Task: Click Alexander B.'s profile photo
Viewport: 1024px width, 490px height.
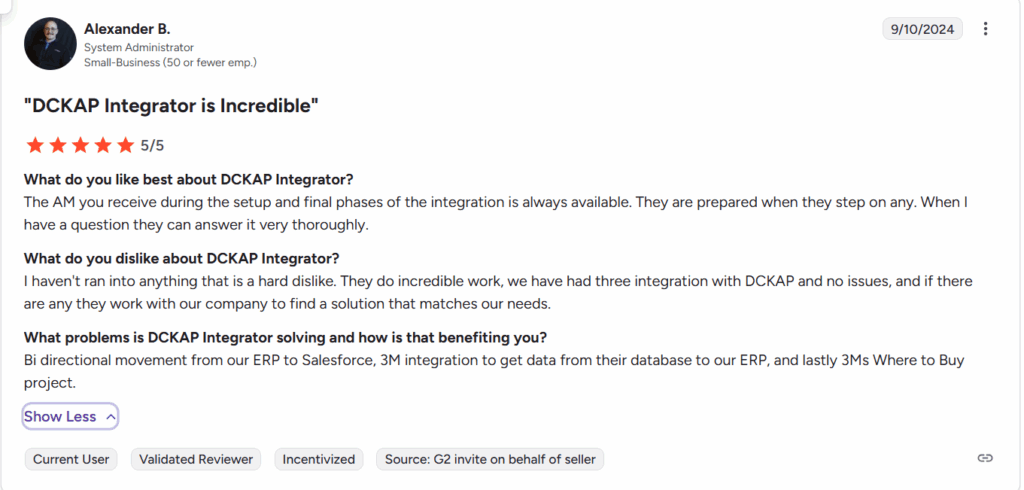Action: coord(50,44)
